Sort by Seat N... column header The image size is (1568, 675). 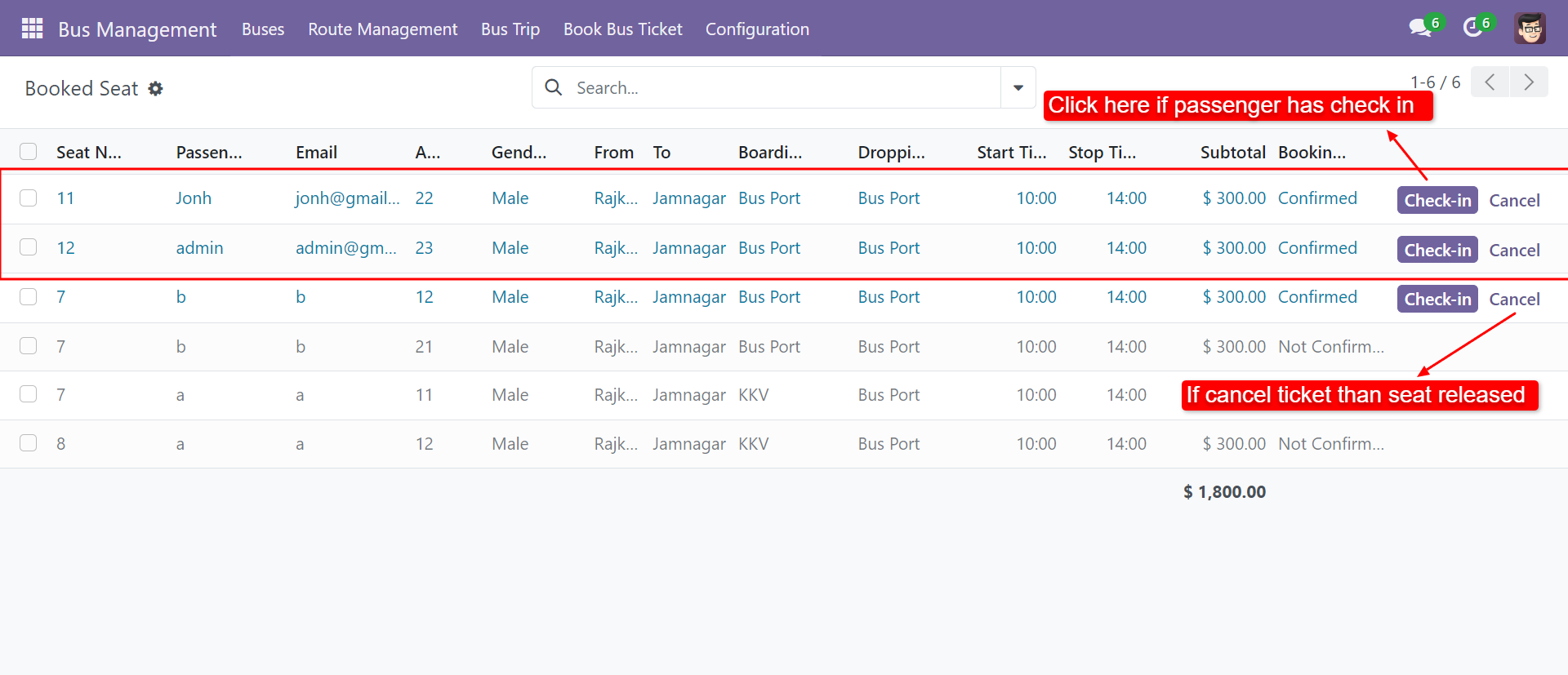click(89, 153)
